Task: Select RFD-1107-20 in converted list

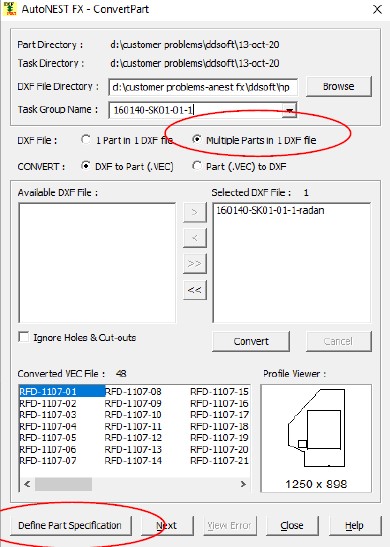Action: pos(219,449)
